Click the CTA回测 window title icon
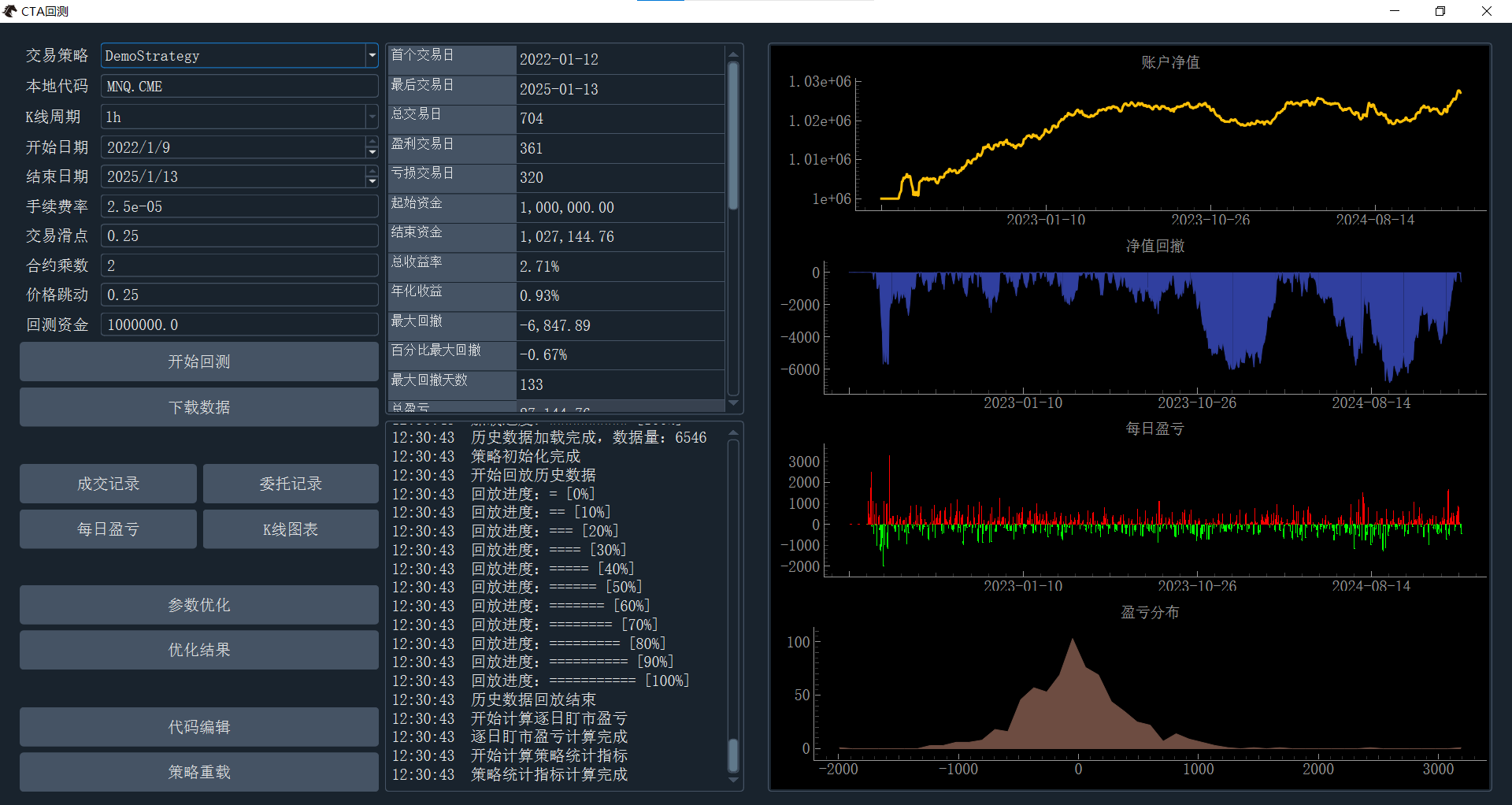1512x805 pixels. [10, 11]
